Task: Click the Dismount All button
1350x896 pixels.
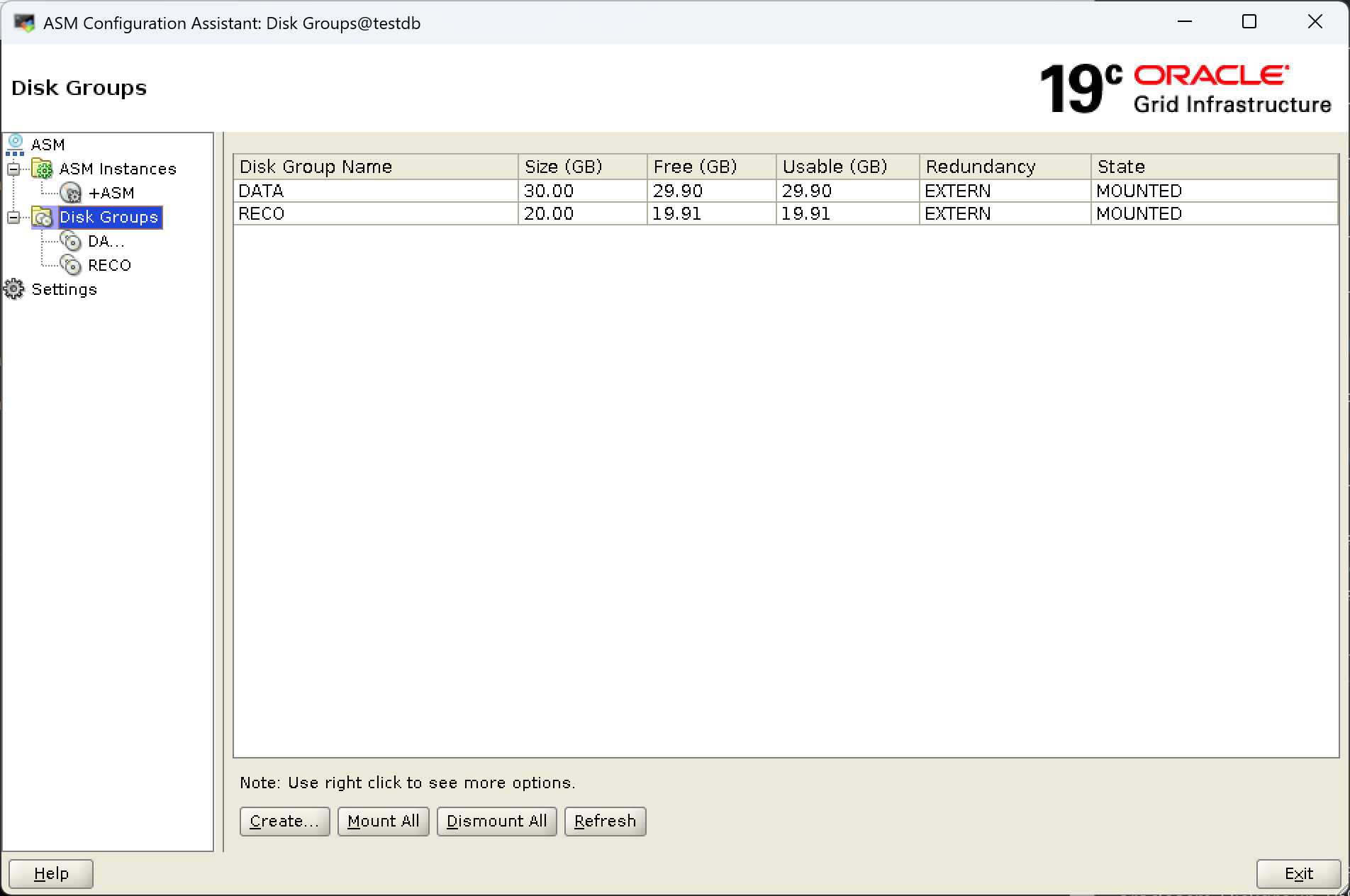Action: 497,821
